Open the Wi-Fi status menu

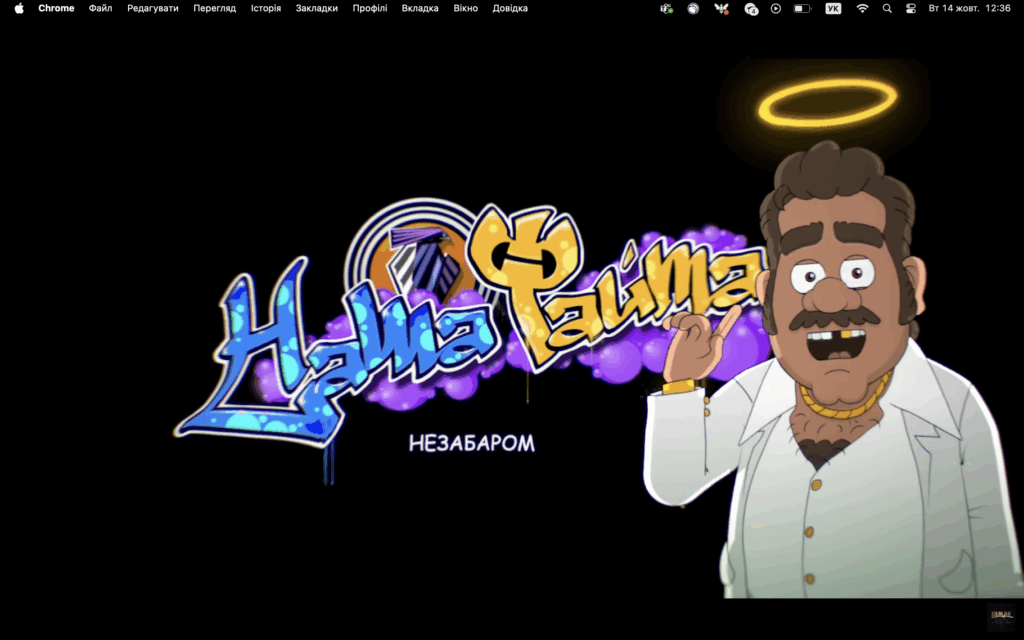pos(862,8)
